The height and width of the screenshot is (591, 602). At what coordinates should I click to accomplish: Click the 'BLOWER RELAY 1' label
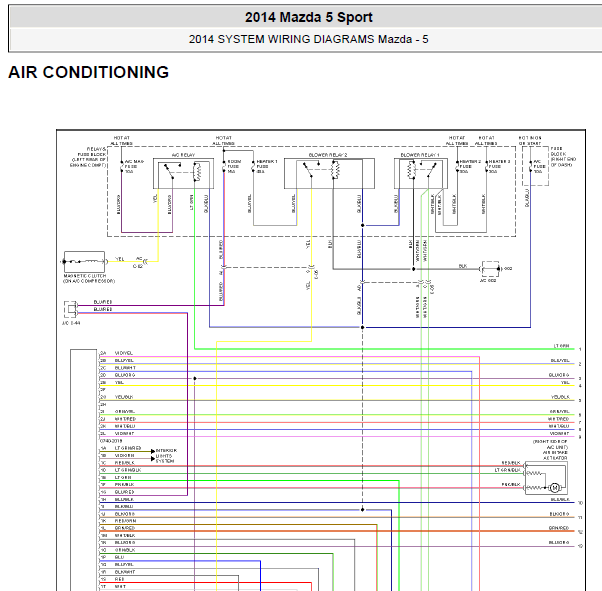click(x=420, y=155)
